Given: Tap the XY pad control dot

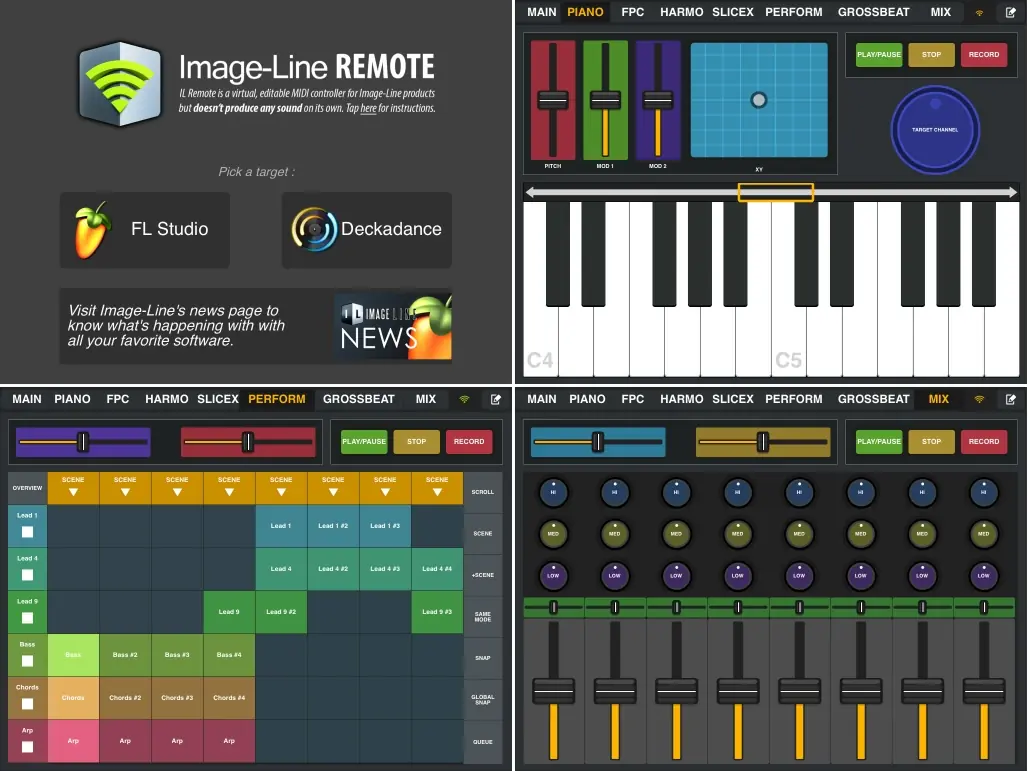Looking at the screenshot, I should point(759,100).
